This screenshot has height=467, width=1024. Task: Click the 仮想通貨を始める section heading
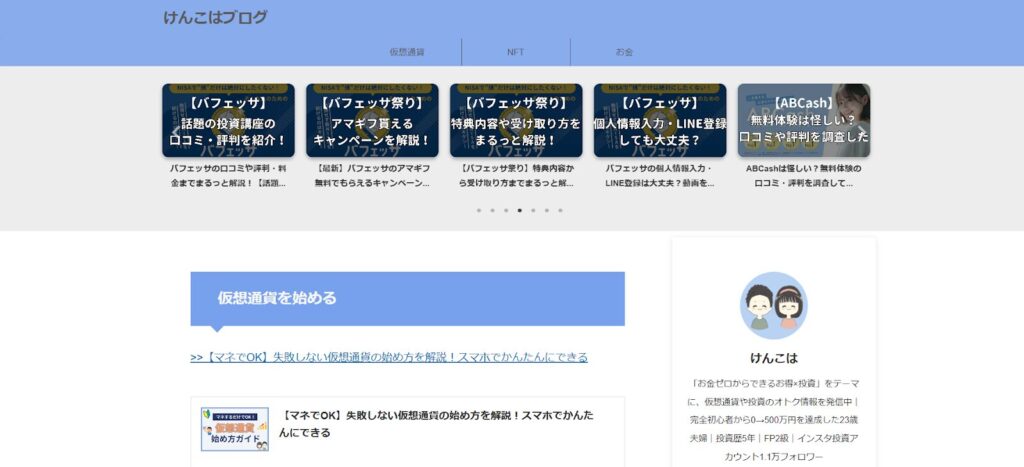(408, 298)
